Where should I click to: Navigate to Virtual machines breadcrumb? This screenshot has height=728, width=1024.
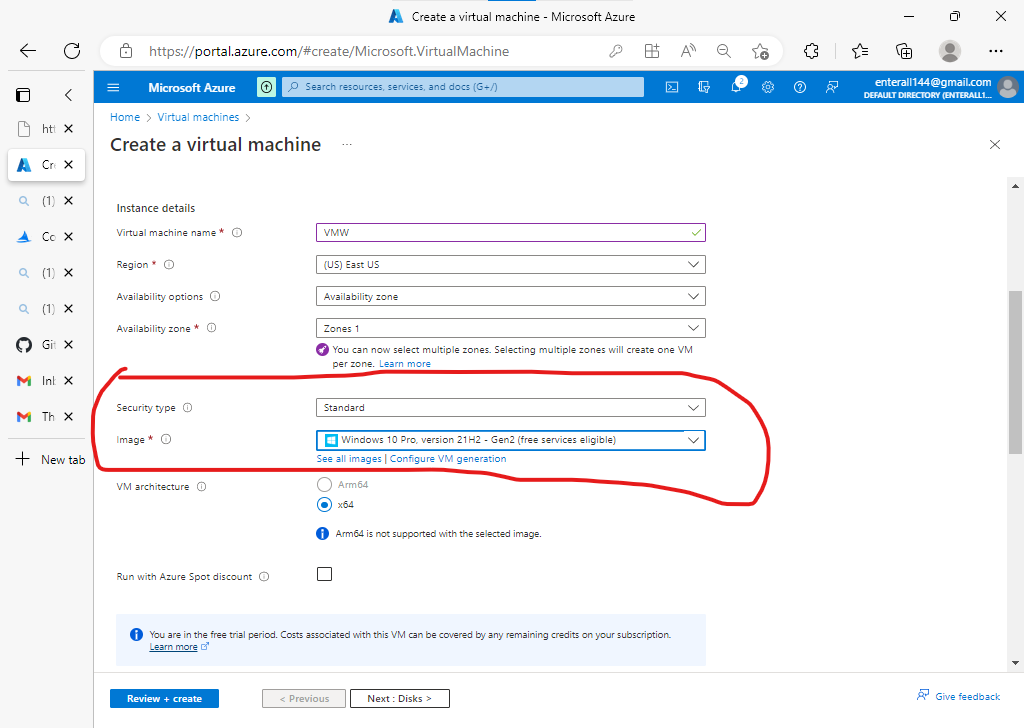point(198,117)
